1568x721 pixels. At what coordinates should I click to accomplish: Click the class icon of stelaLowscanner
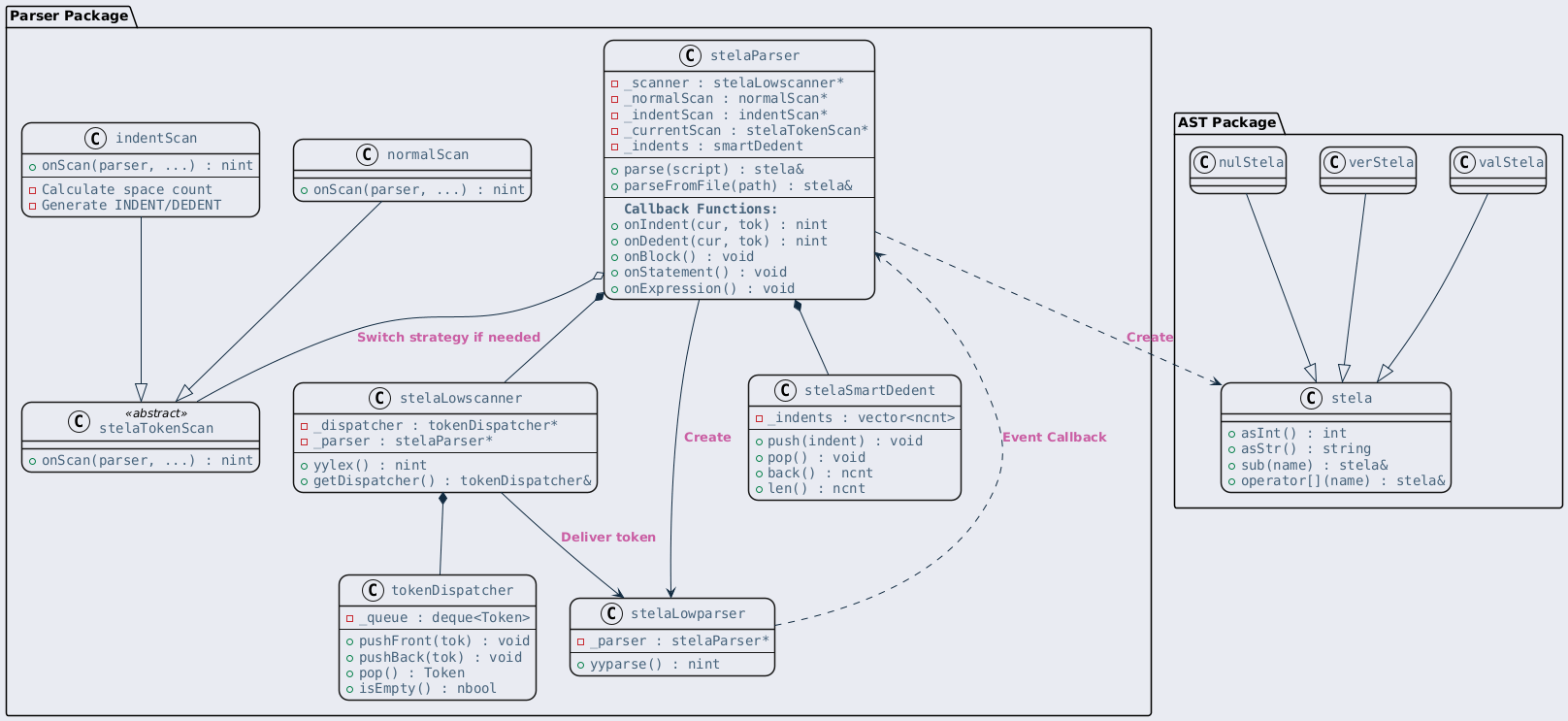380,398
